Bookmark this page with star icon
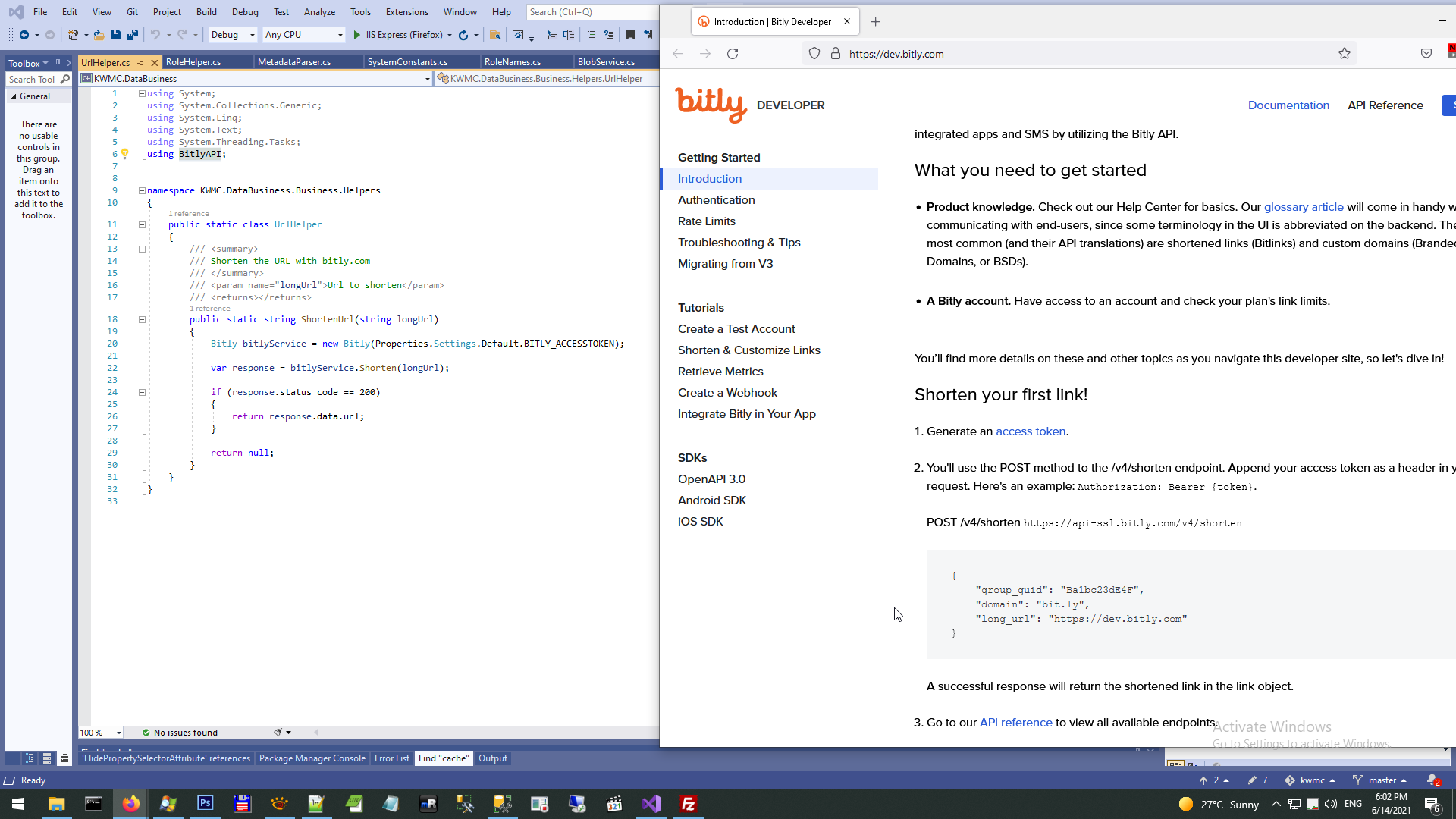The height and width of the screenshot is (819, 1456). (1344, 54)
